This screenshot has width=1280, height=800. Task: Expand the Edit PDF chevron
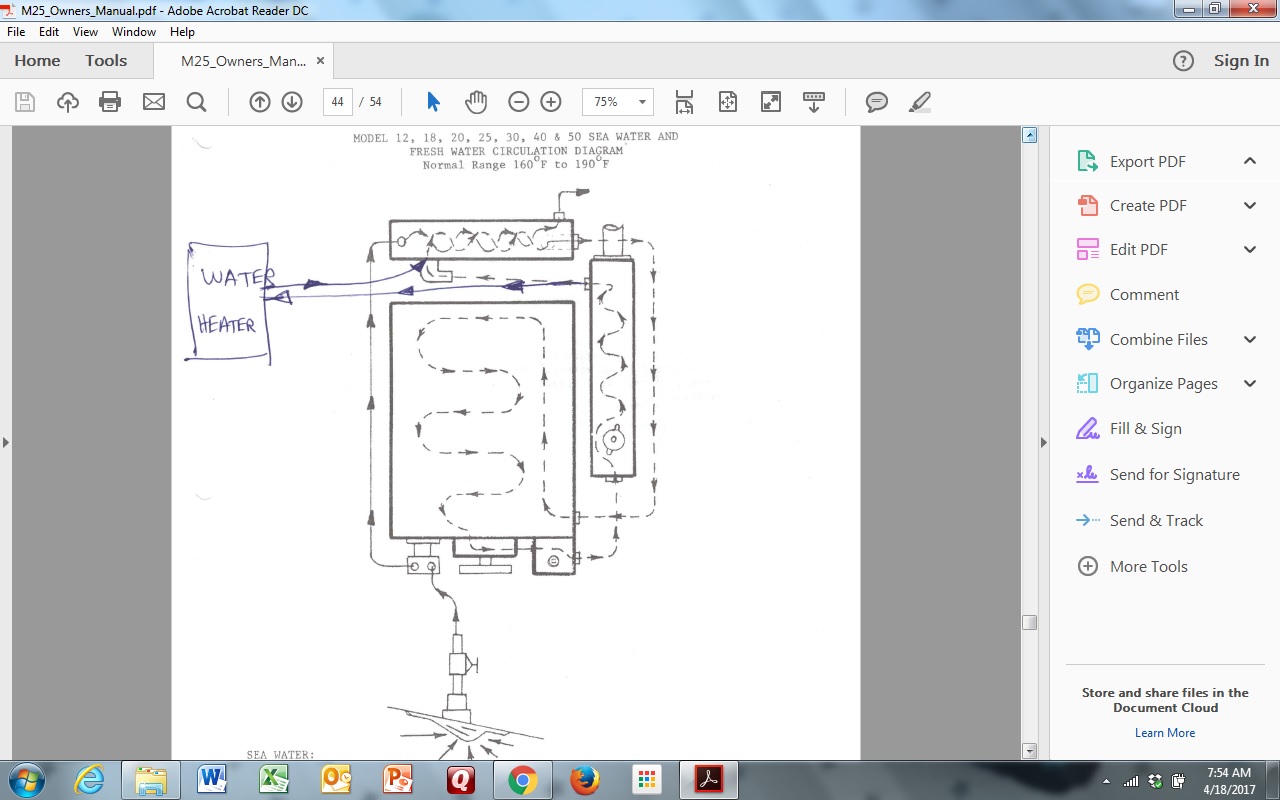pos(1250,249)
